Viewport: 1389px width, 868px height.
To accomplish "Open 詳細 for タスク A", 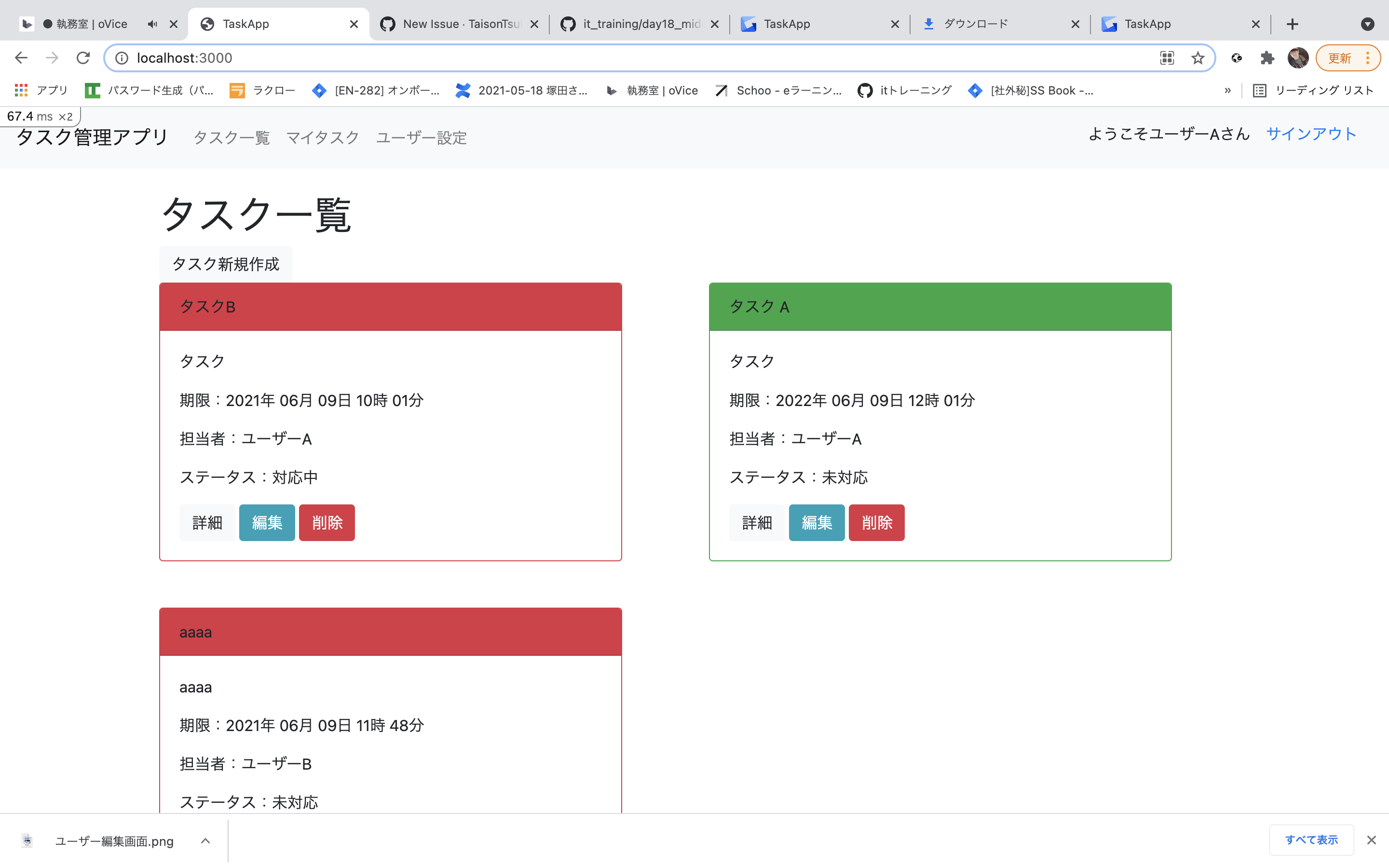I will click(x=757, y=522).
